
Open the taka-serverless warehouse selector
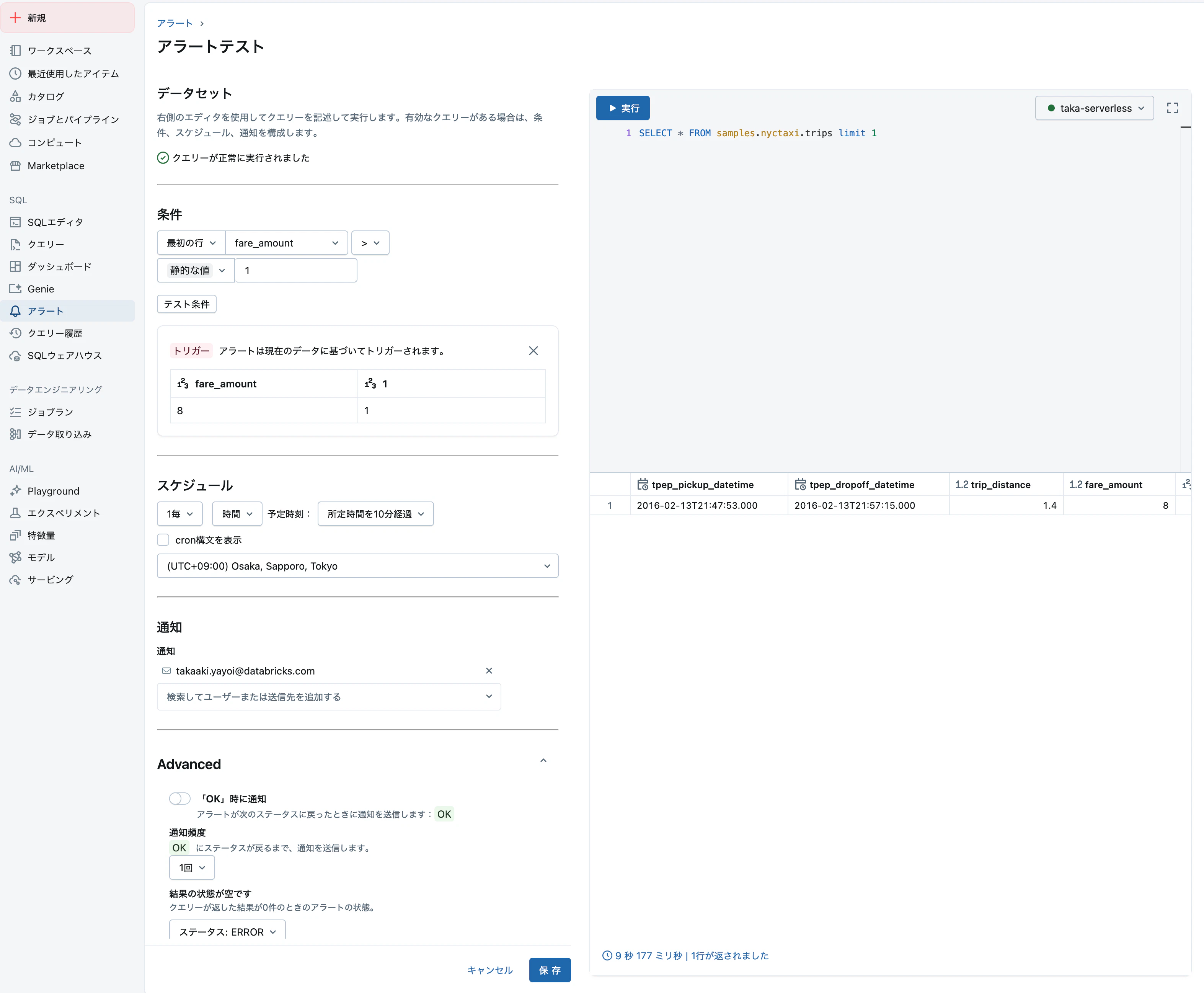1094,108
